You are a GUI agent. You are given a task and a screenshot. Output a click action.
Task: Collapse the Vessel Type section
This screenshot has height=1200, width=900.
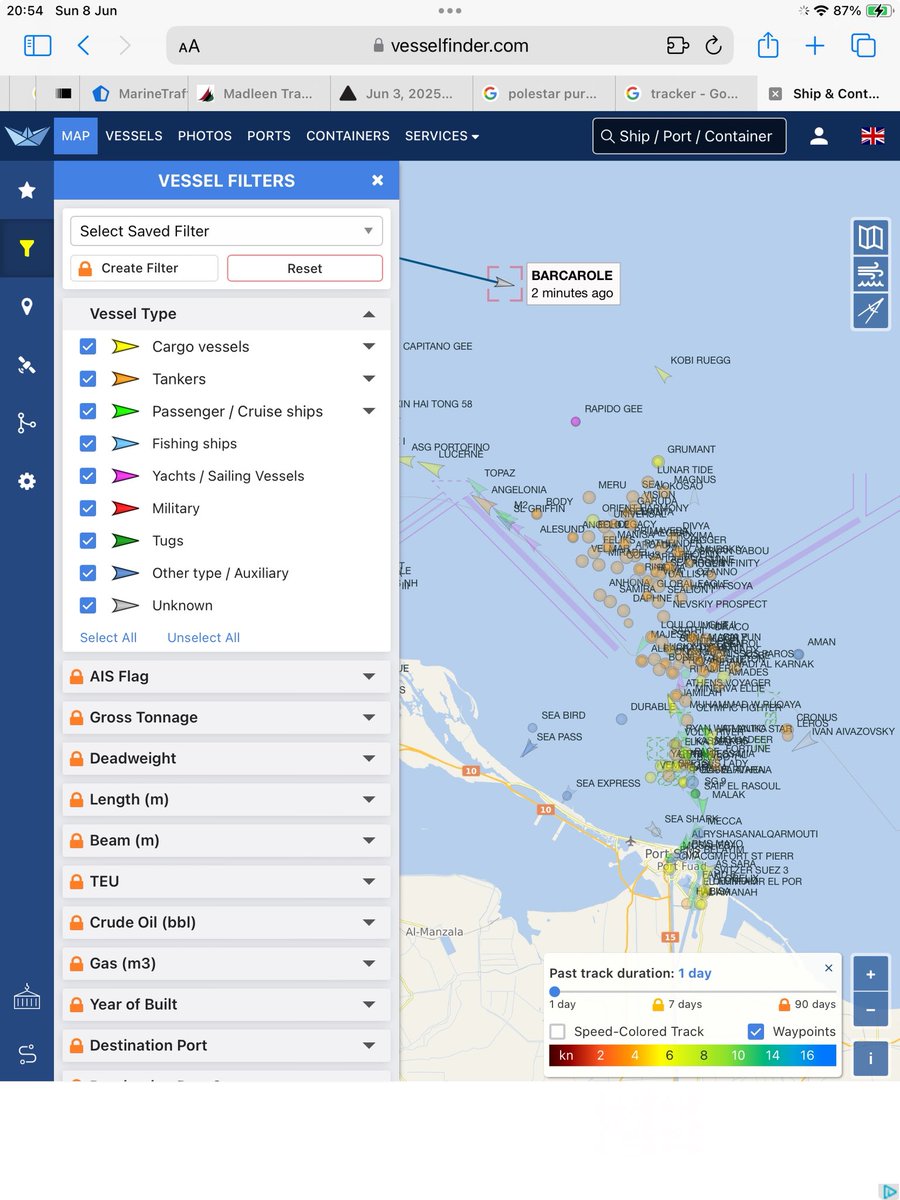(x=370, y=313)
